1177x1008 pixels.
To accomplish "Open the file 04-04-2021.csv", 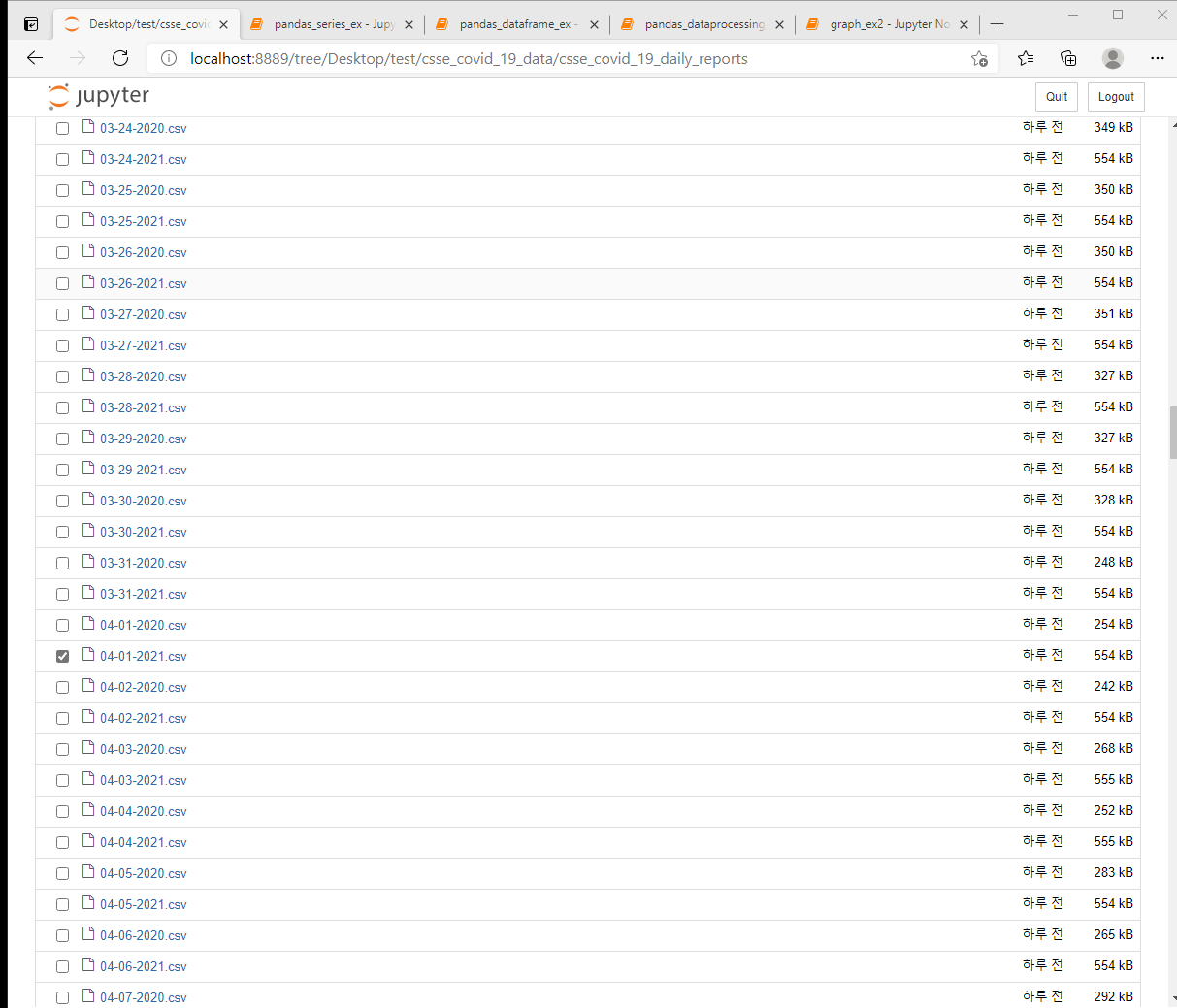I will 144,842.
